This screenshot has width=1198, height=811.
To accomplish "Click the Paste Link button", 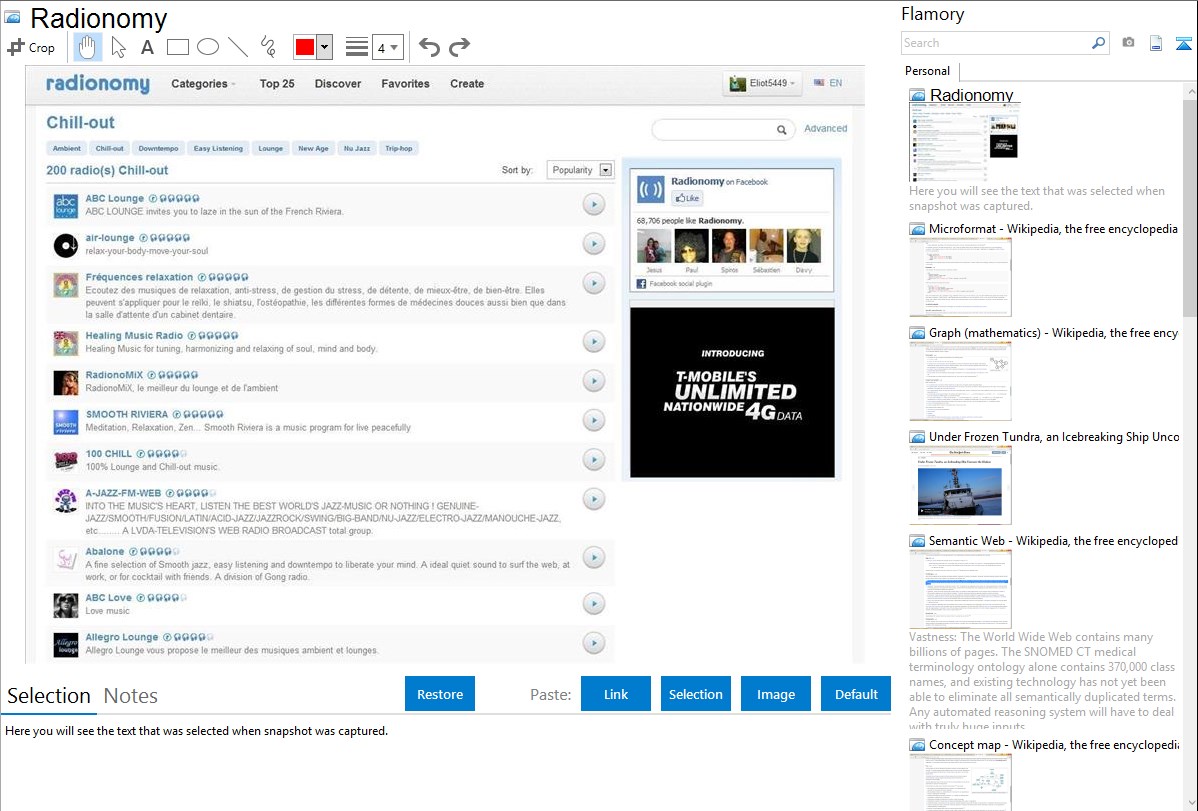I will tap(616, 694).
